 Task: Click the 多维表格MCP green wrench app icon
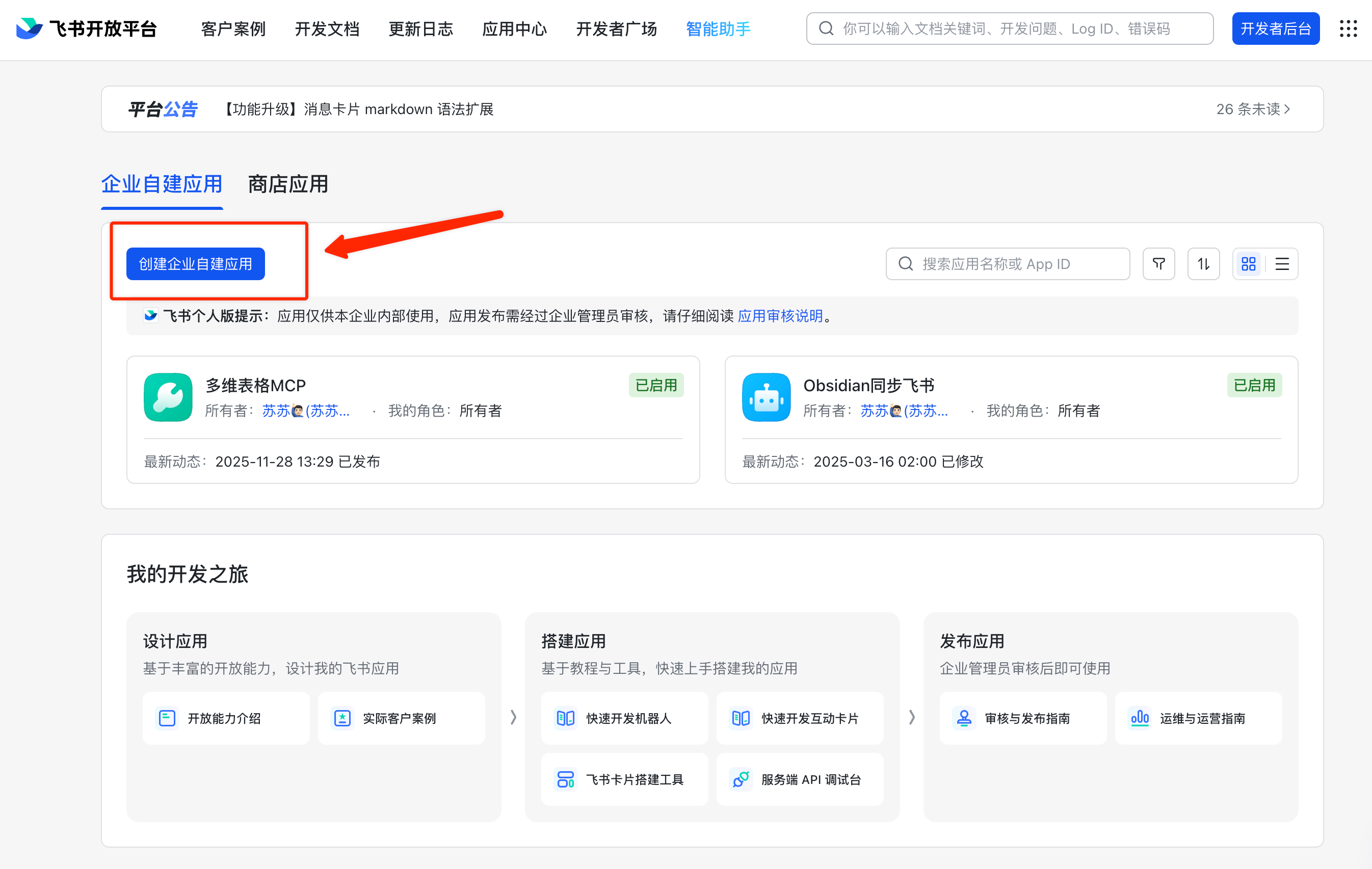coord(168,397)
